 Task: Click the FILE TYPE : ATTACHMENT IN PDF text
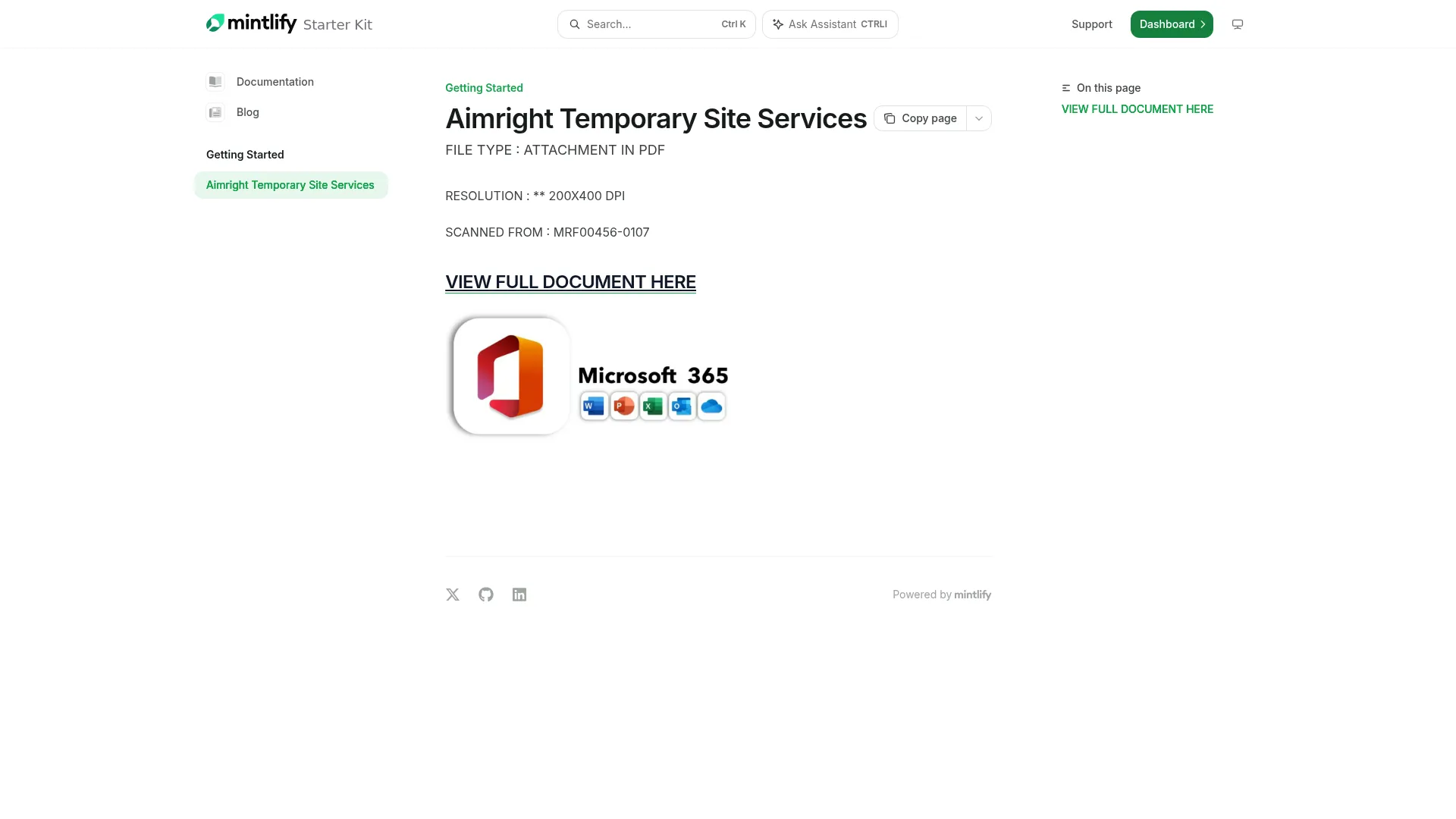[x=555, y=150]
